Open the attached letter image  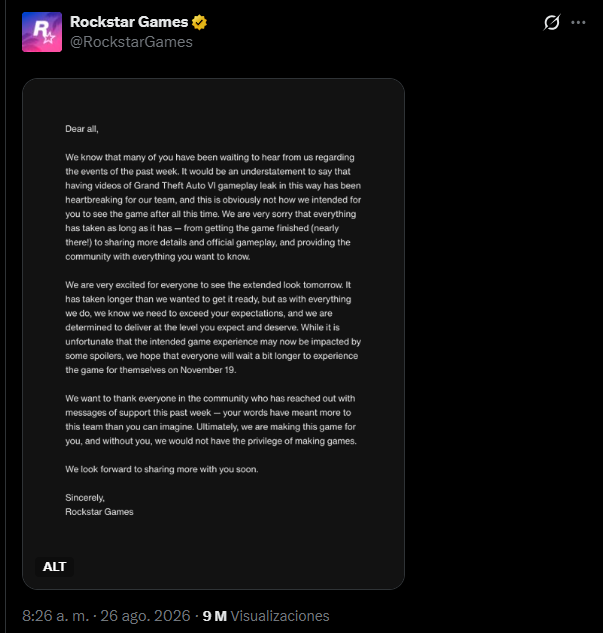(214, 334)
